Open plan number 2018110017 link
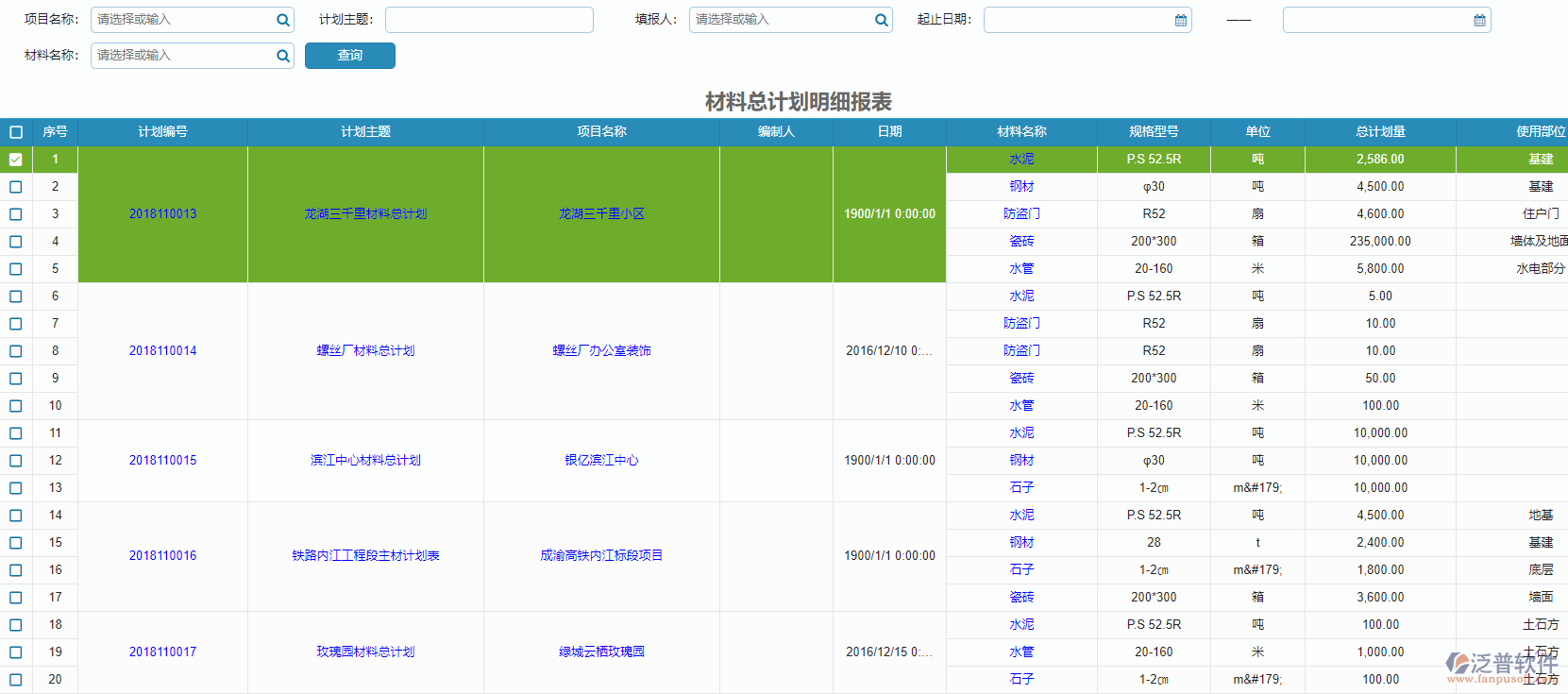This screenshot has width=1568, height=694. [163, 652]
